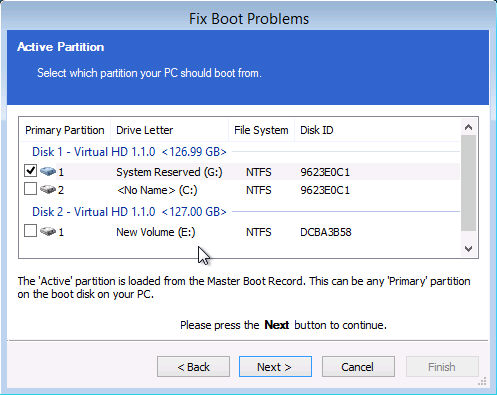Screen dimensions: 497x395
Task: Check the New Volume (E:) partition checkbox
Action: point(30,231)
